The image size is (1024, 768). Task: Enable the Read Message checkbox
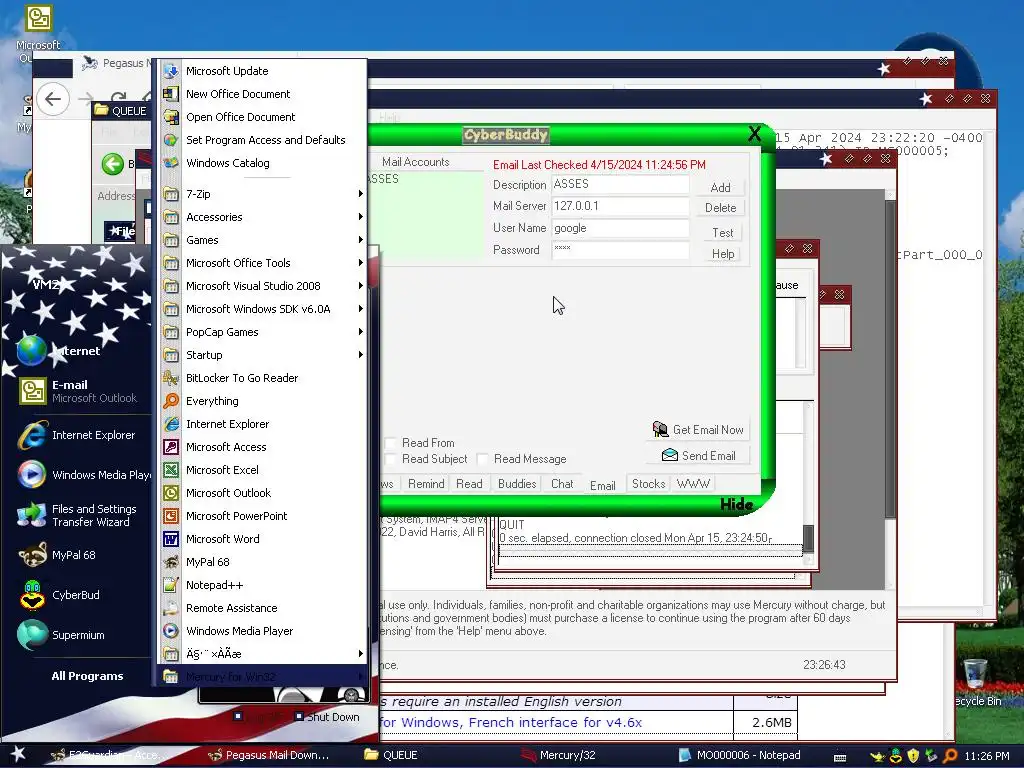tap(483, 459)
